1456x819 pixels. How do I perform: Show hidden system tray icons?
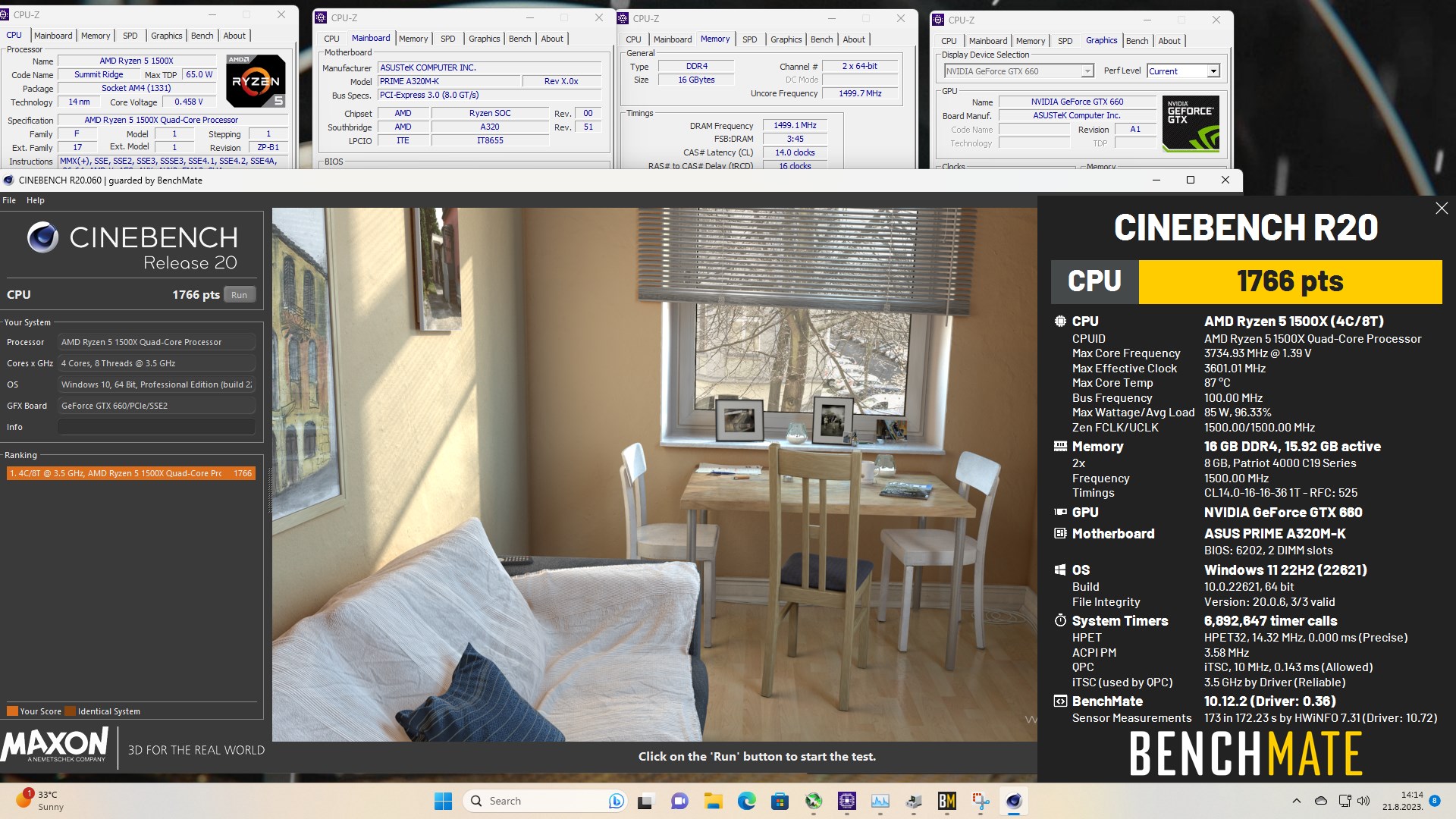[1297, 801]
